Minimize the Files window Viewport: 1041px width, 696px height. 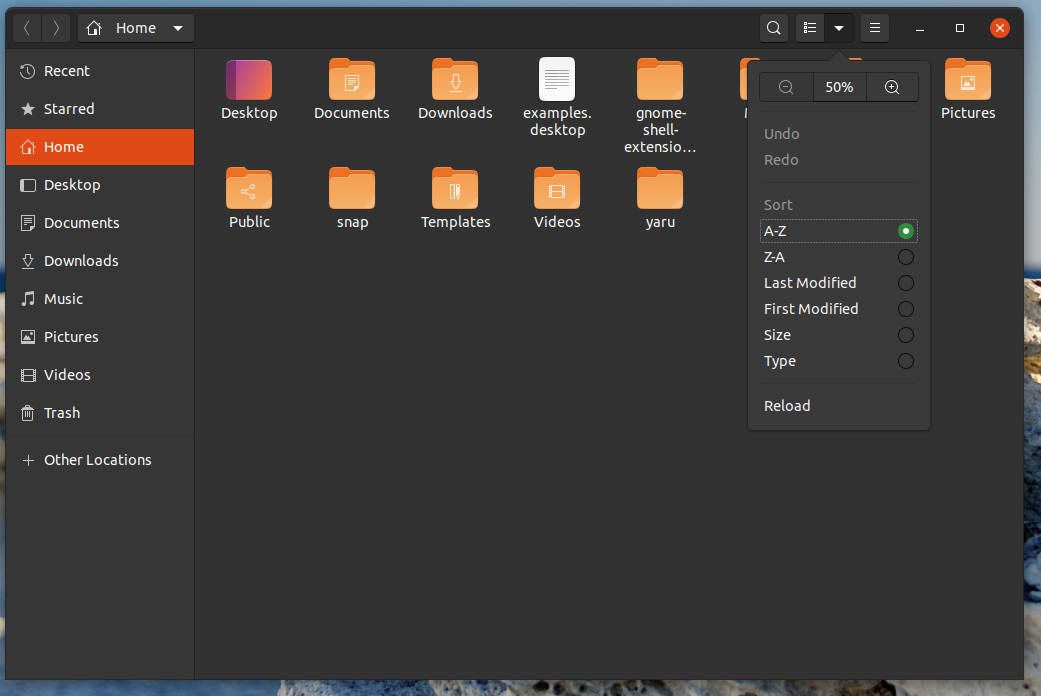coord(920,28)
